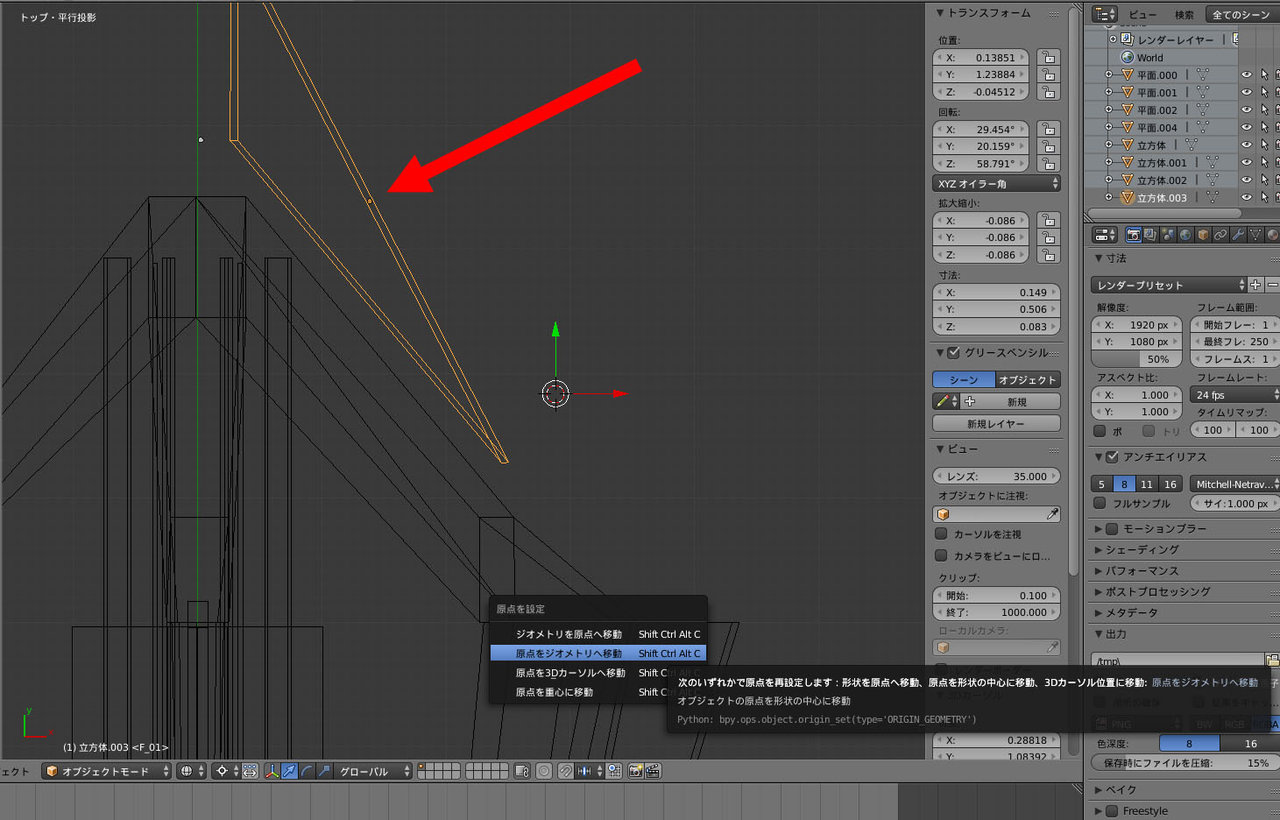The width and height of the screenshot is (1280, 820).
Task: Click the Grease Pencil data pencil icon
Action: click(x=941, y=401)
